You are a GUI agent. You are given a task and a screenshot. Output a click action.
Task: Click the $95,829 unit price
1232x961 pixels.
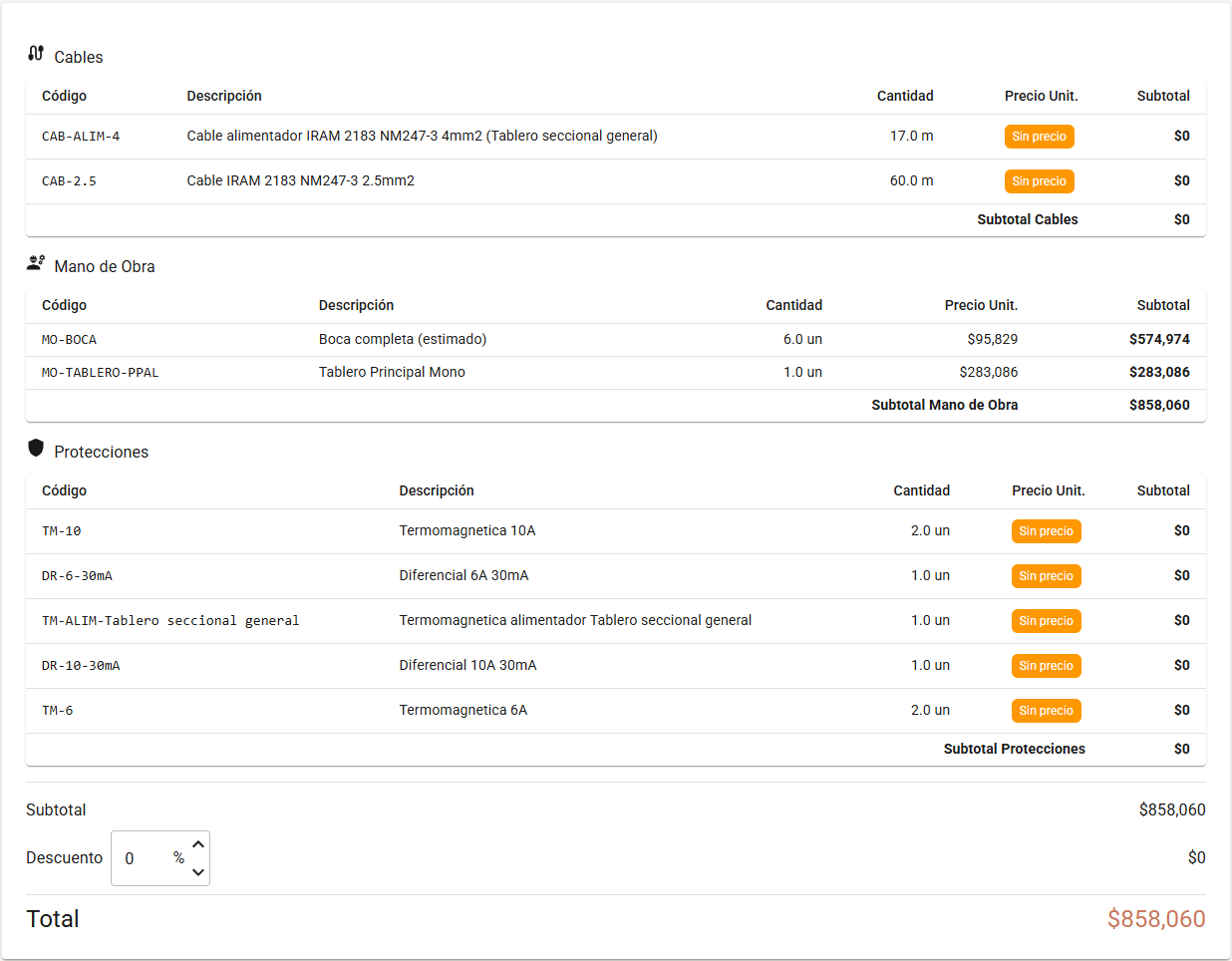point(992,339)
